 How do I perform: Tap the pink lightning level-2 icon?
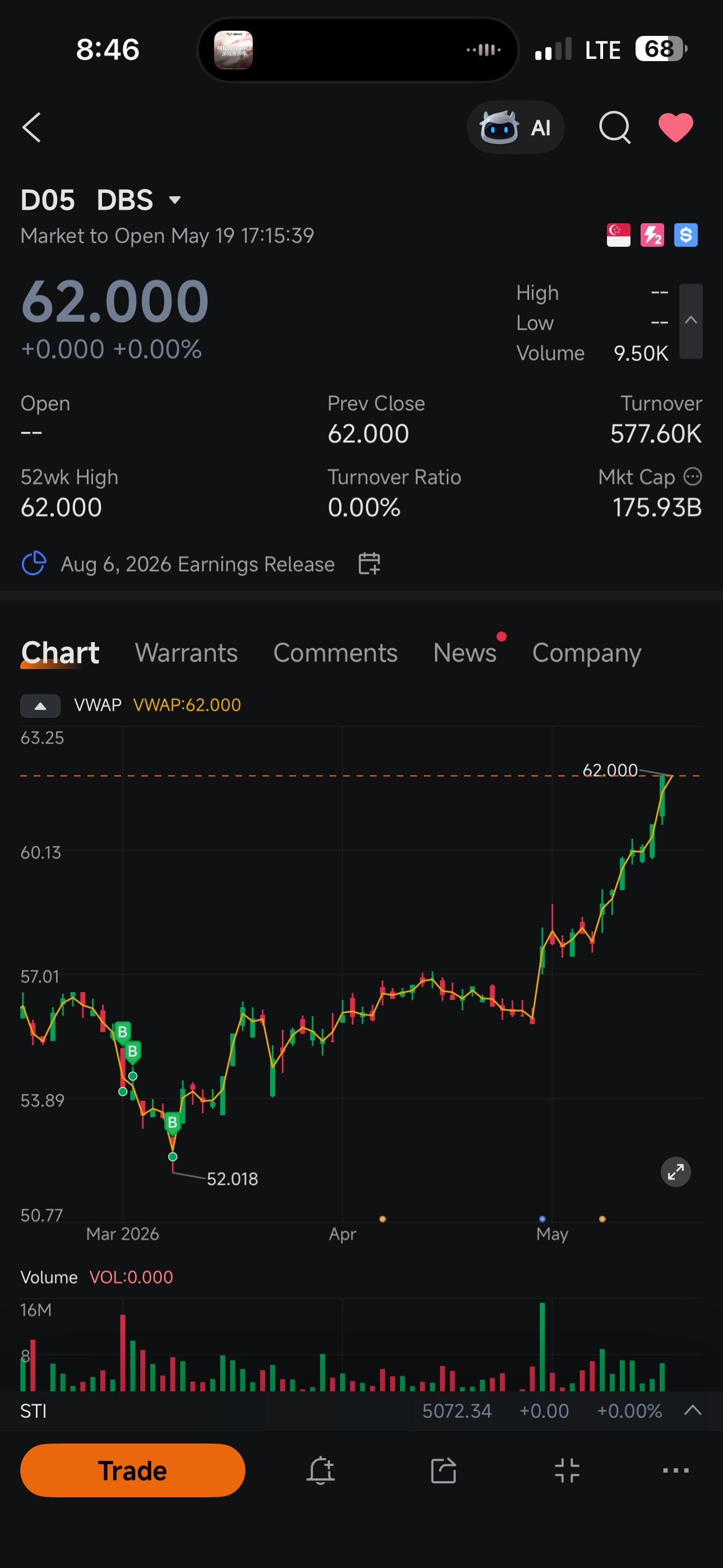652,235
